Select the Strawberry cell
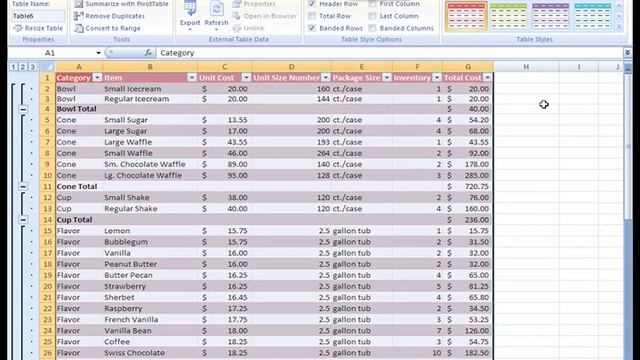This screenshot has height=360, width=640. 150,287
